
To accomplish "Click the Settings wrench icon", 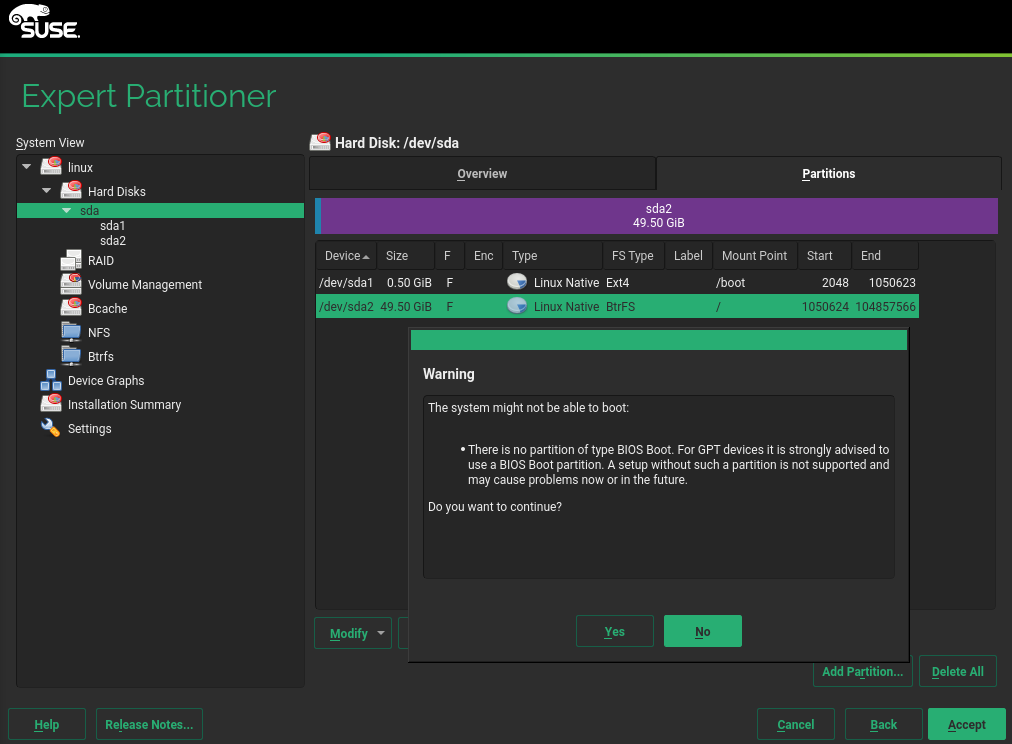I will point(51,429).
